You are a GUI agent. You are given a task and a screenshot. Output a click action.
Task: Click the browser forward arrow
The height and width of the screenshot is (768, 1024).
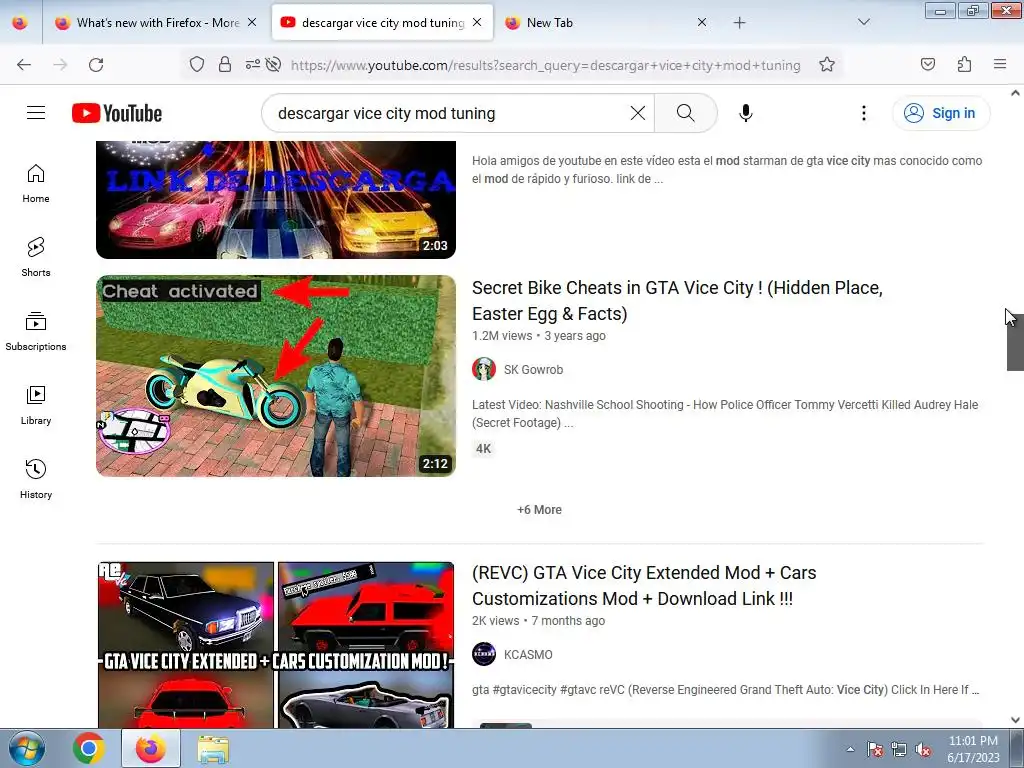[x=60, y=65]
